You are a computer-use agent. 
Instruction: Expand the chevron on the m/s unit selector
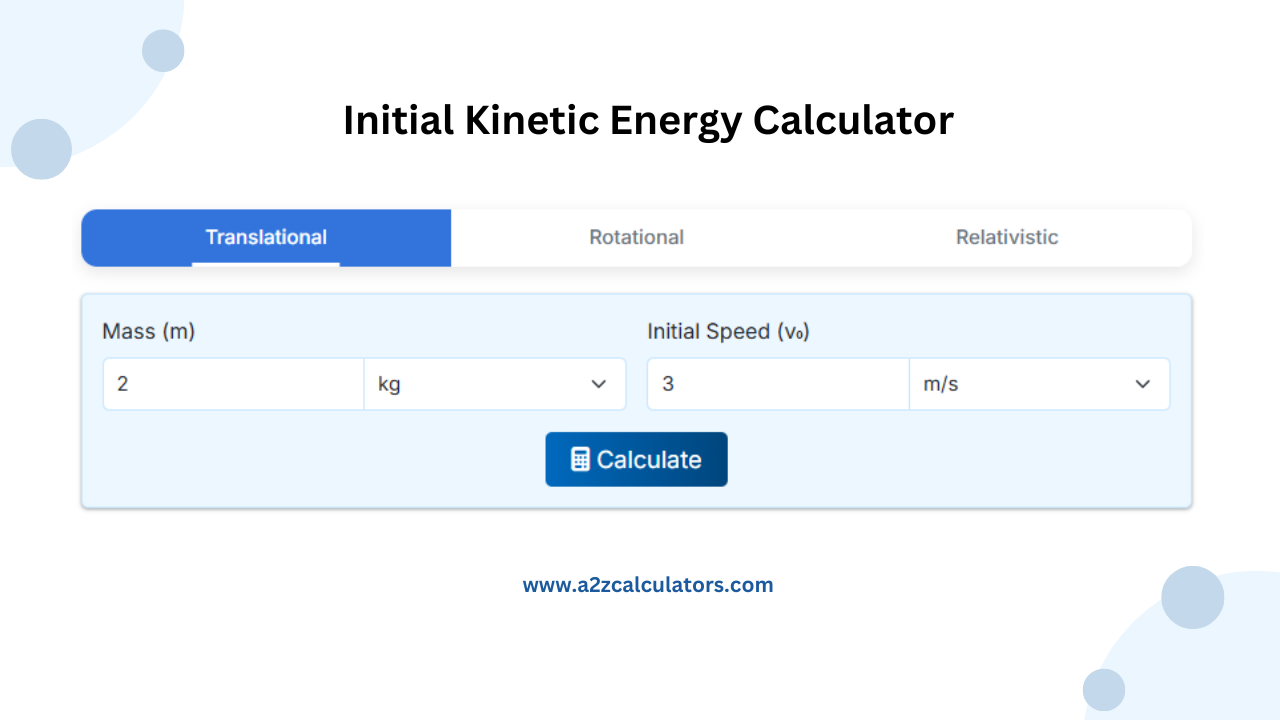click(1143, 383)
